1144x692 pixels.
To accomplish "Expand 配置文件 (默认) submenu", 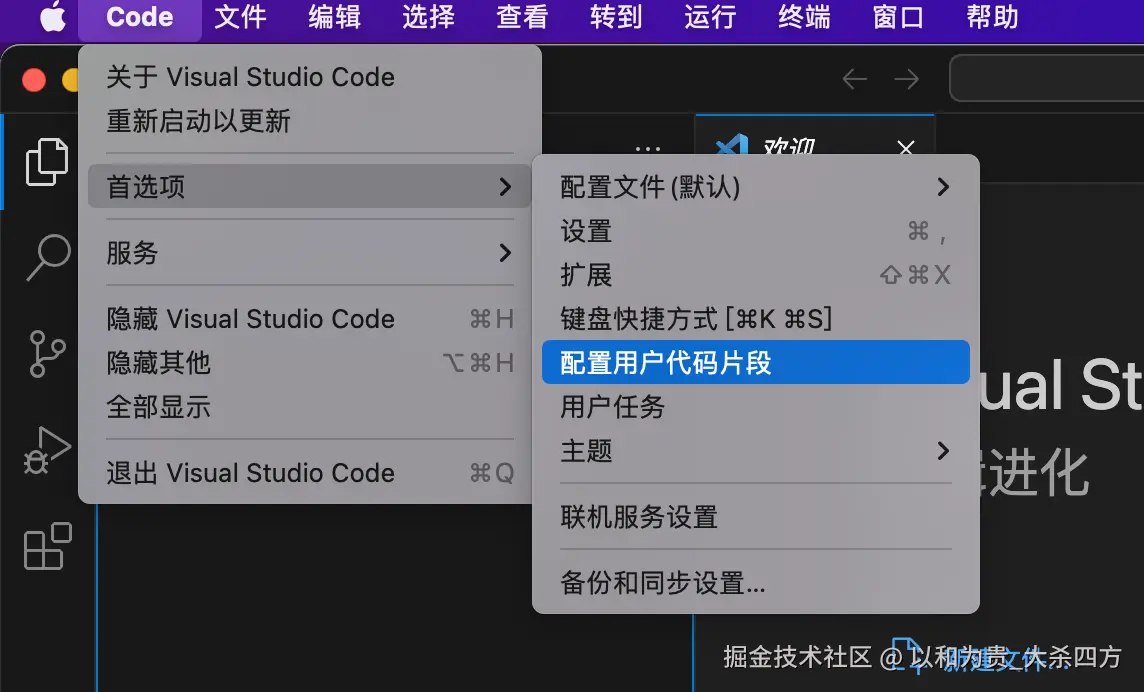I will point(756,187).
